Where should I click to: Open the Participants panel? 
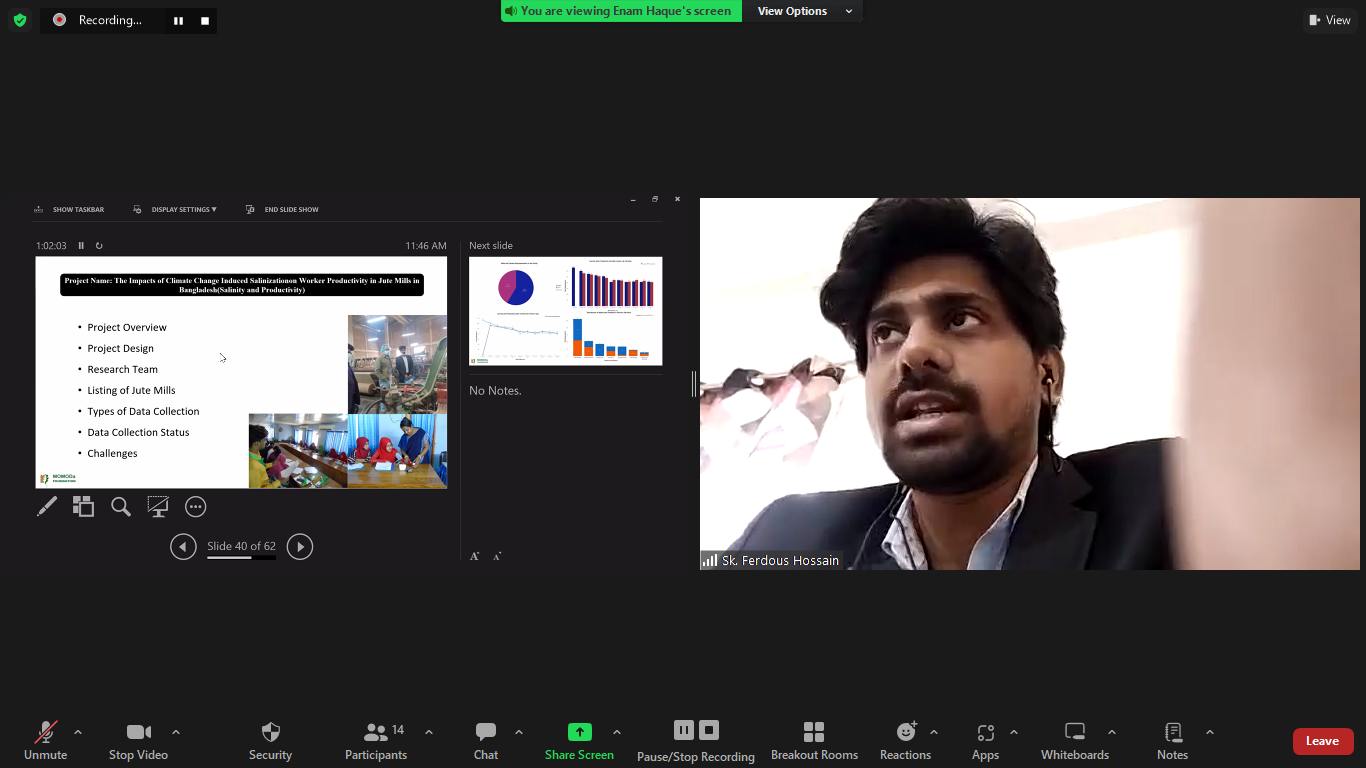coord(376,741)
